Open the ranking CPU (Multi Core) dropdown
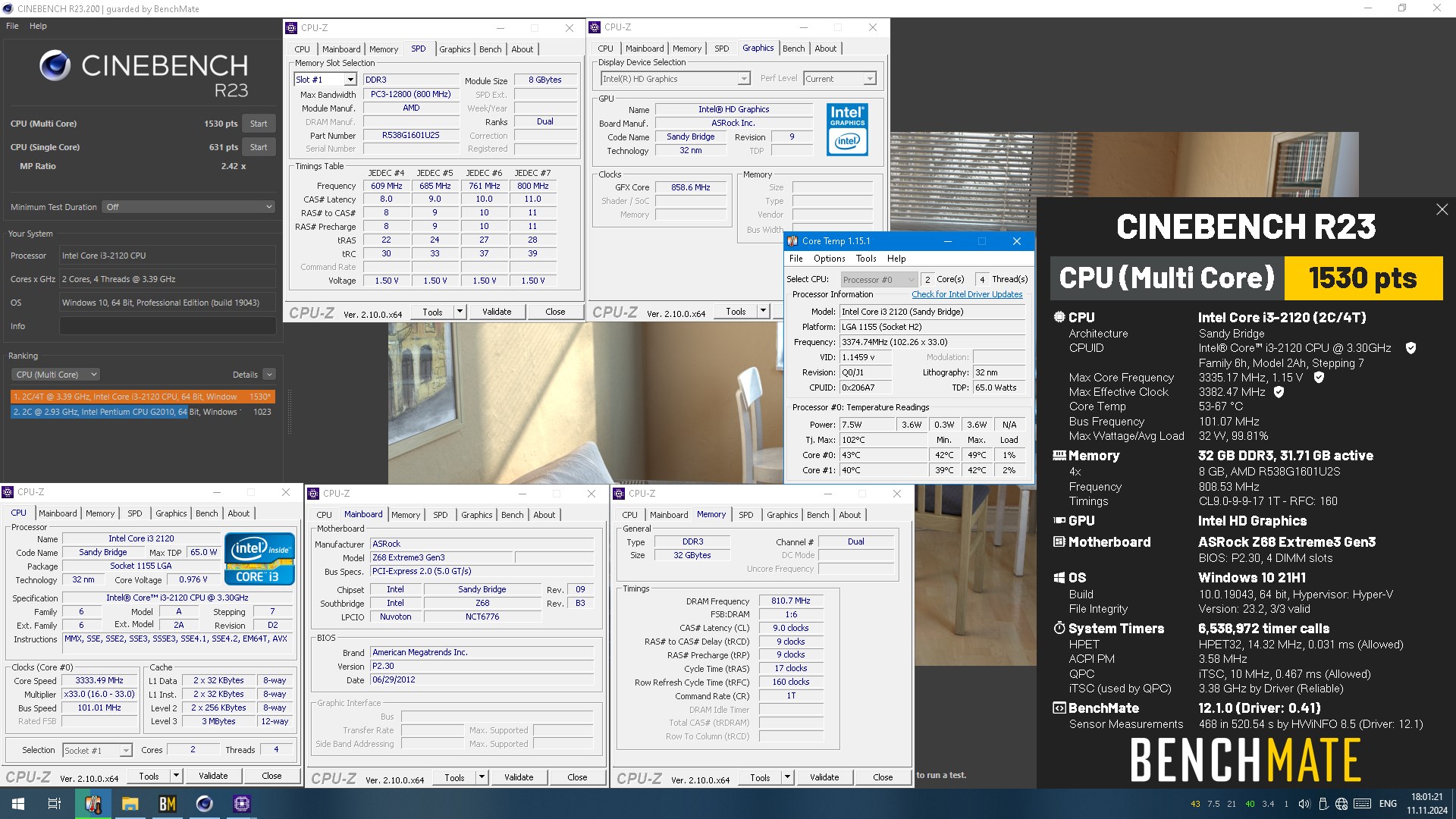This screenshot has height=819, width=1456. click(x=55, y=375)
